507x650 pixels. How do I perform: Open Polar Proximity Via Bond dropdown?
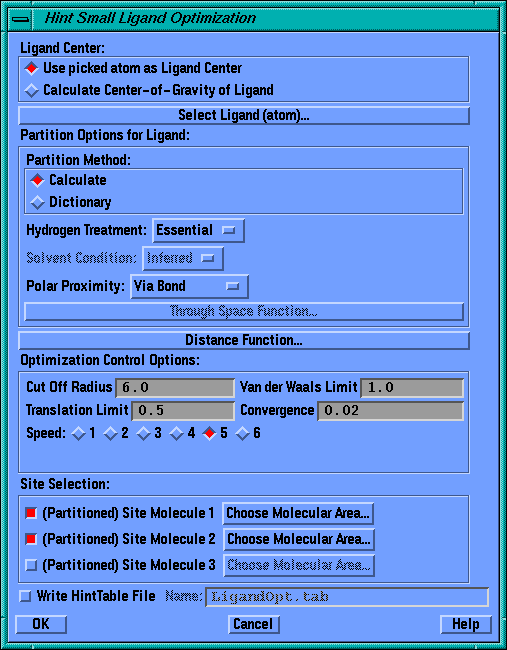tap(189, 286)
